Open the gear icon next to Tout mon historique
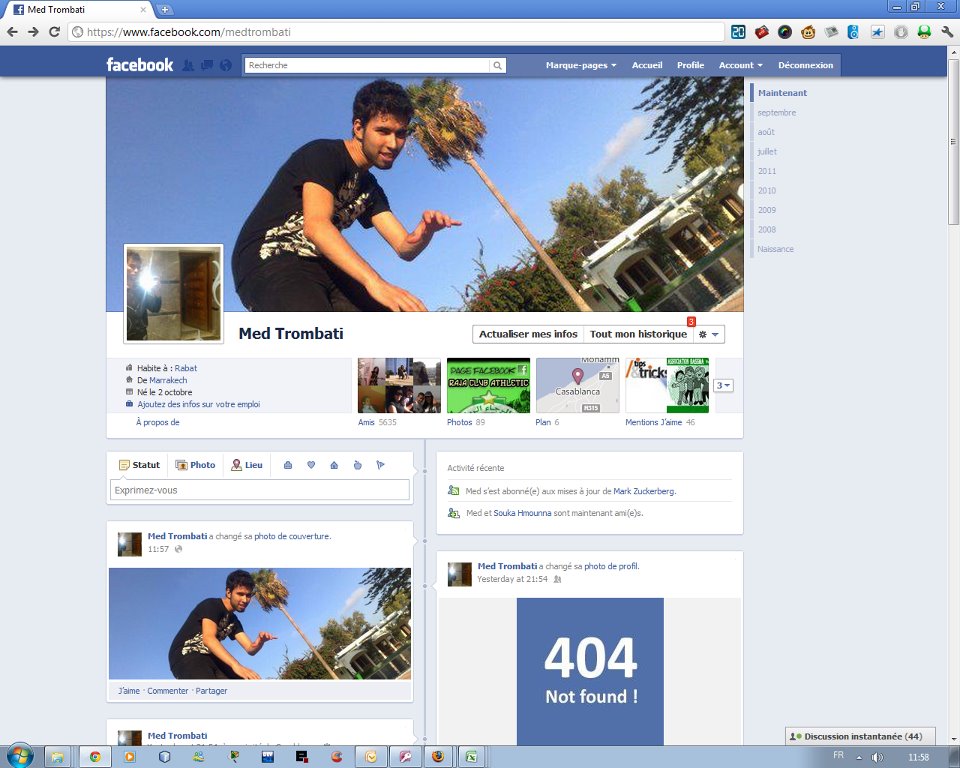The image size is (960, 768). pos(704,334)
